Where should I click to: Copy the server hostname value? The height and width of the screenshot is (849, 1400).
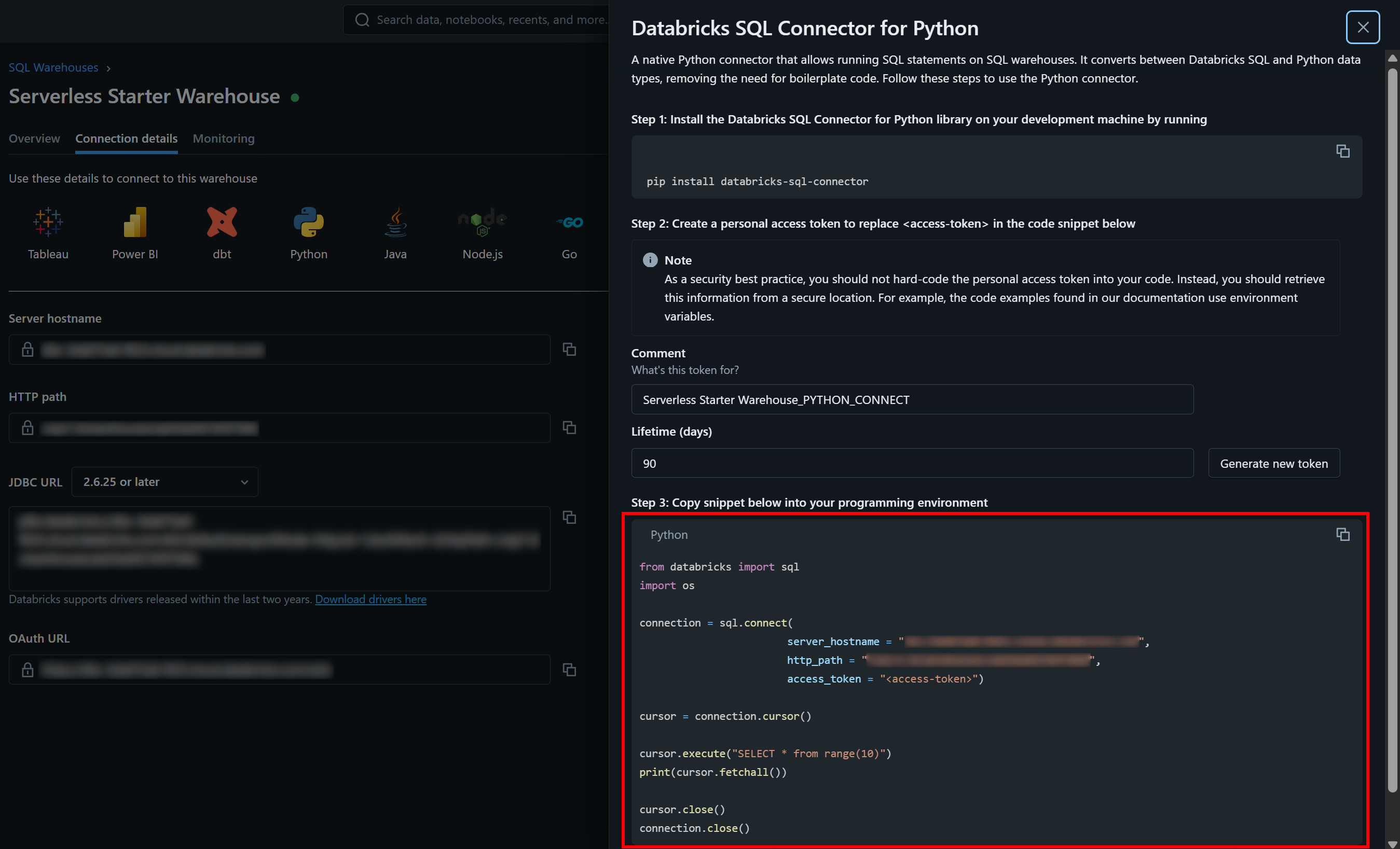point(570,349)
